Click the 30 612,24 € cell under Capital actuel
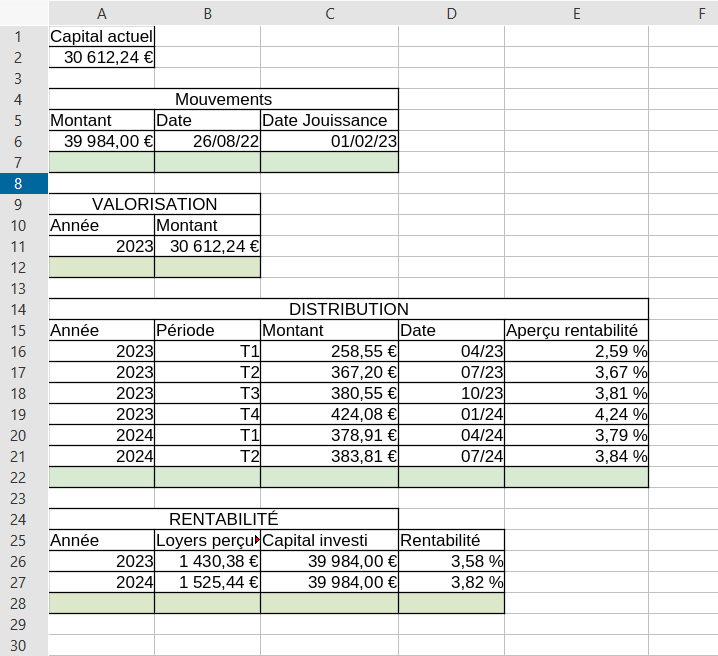718x656 pixels. click(102, 57)
